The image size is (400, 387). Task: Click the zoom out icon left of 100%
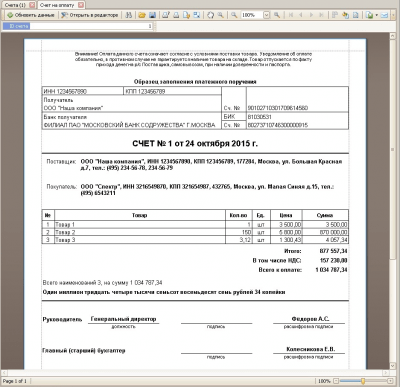click(x=234, y=15)
